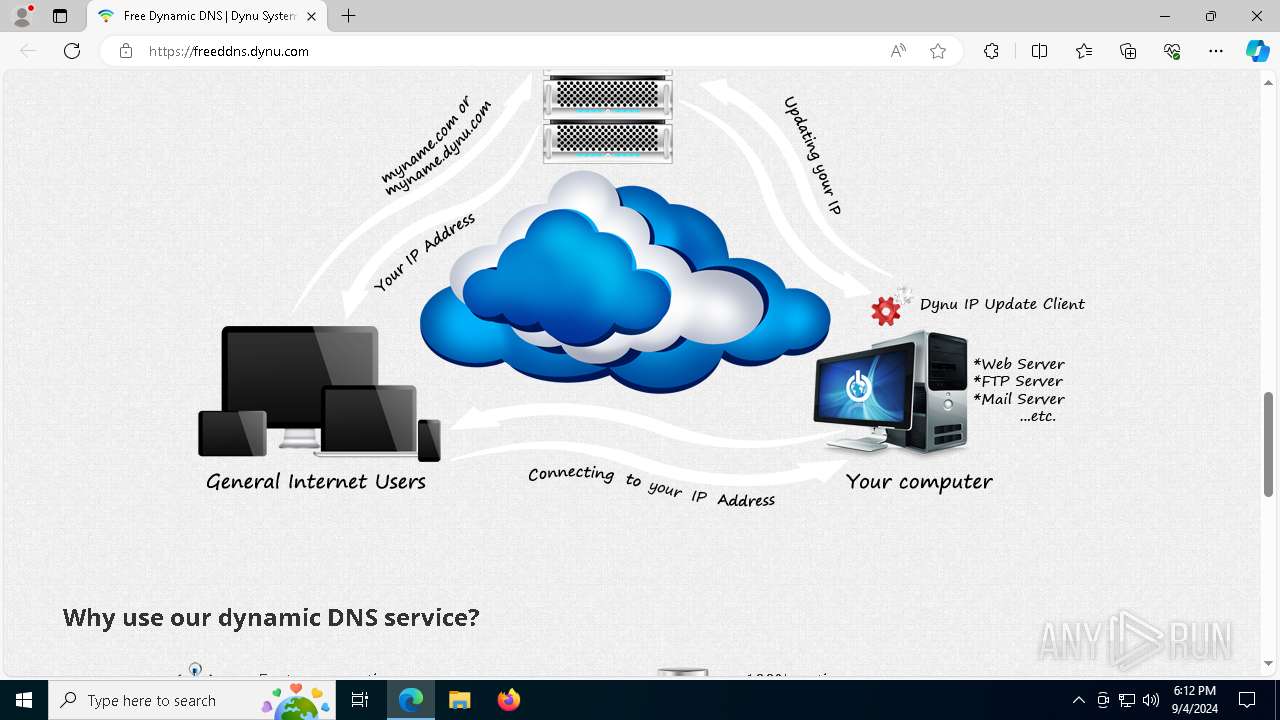Open the Collections panel
This screenshot has width=1280, height=720.
click(1128, 51)
